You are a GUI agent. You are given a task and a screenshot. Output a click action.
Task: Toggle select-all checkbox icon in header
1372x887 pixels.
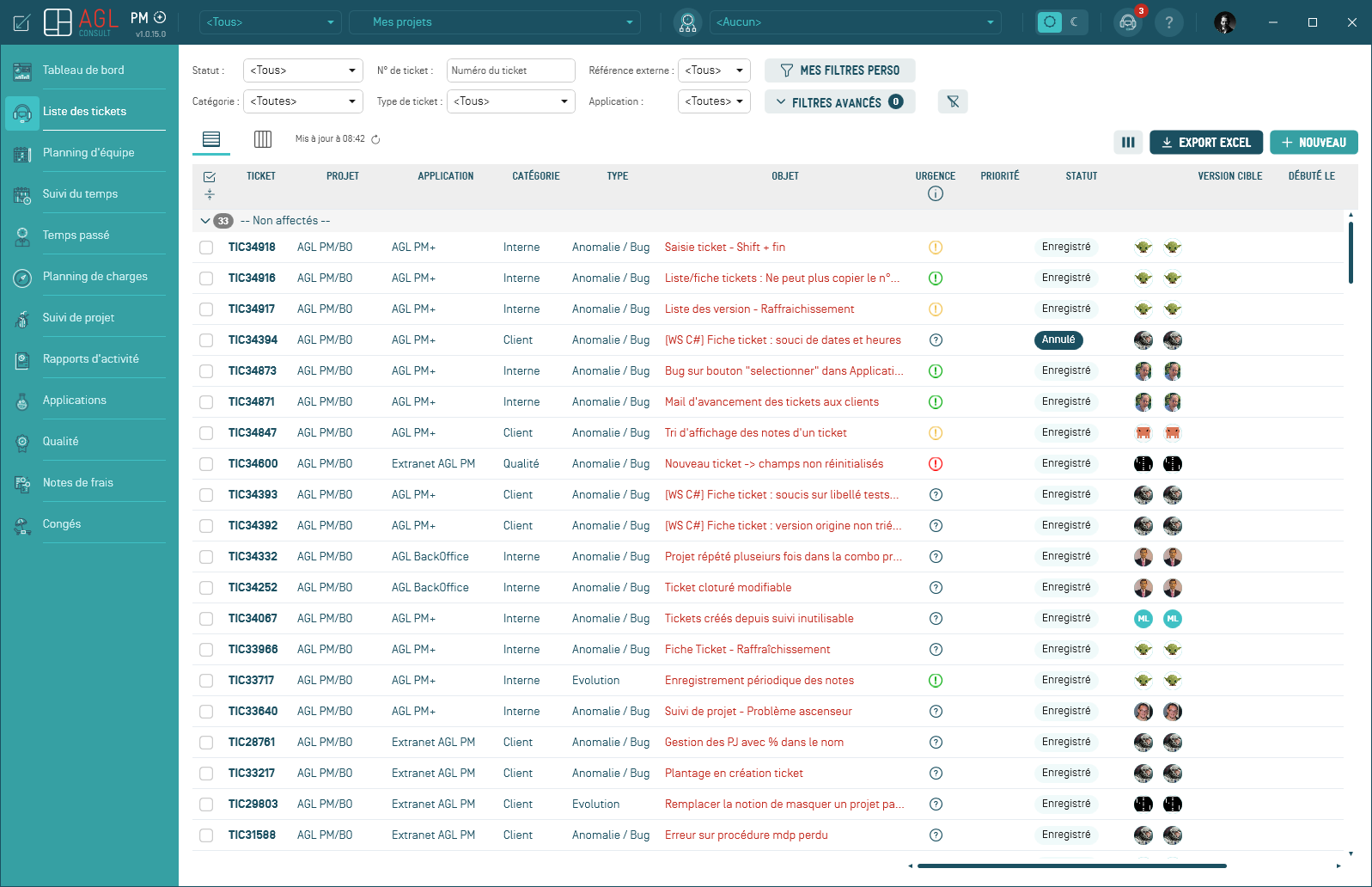point(210,177)
